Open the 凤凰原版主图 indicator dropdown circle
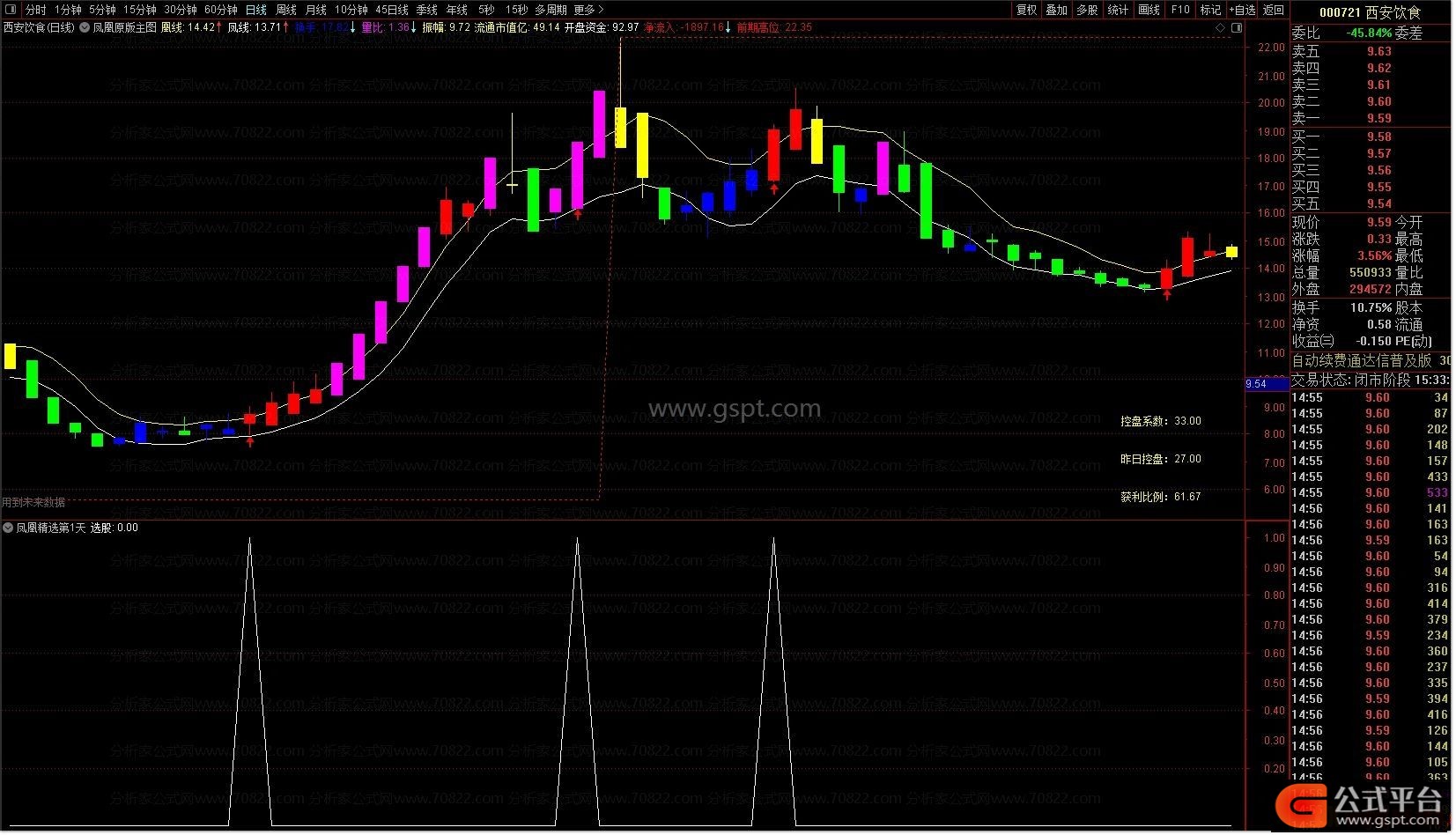This screenshot has height=835, width=1456. point(85,27)
